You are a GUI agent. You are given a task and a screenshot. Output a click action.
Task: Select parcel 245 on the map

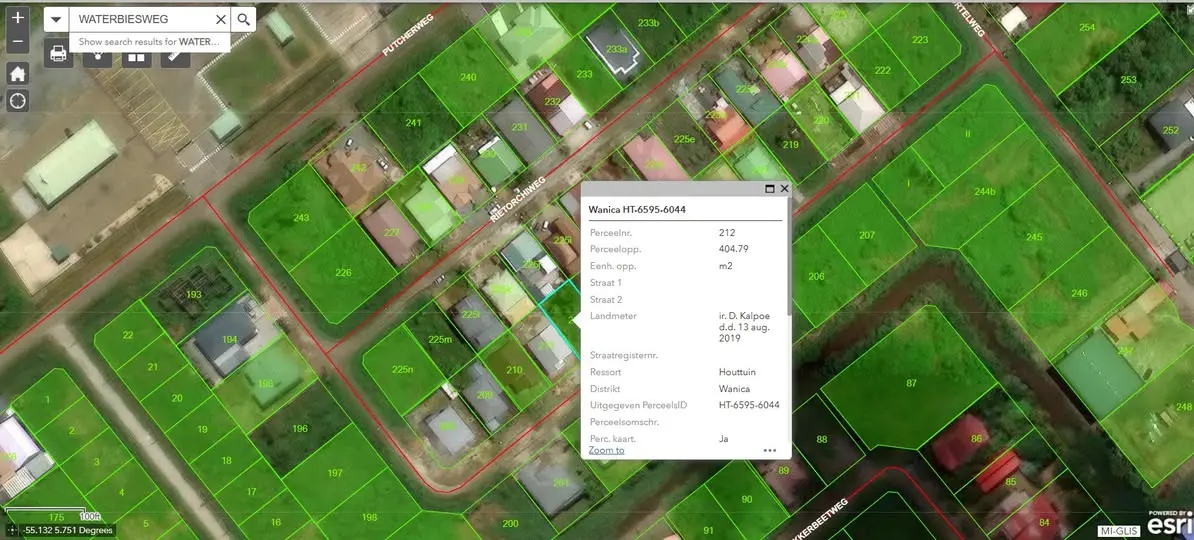(x=1033, y=238)
